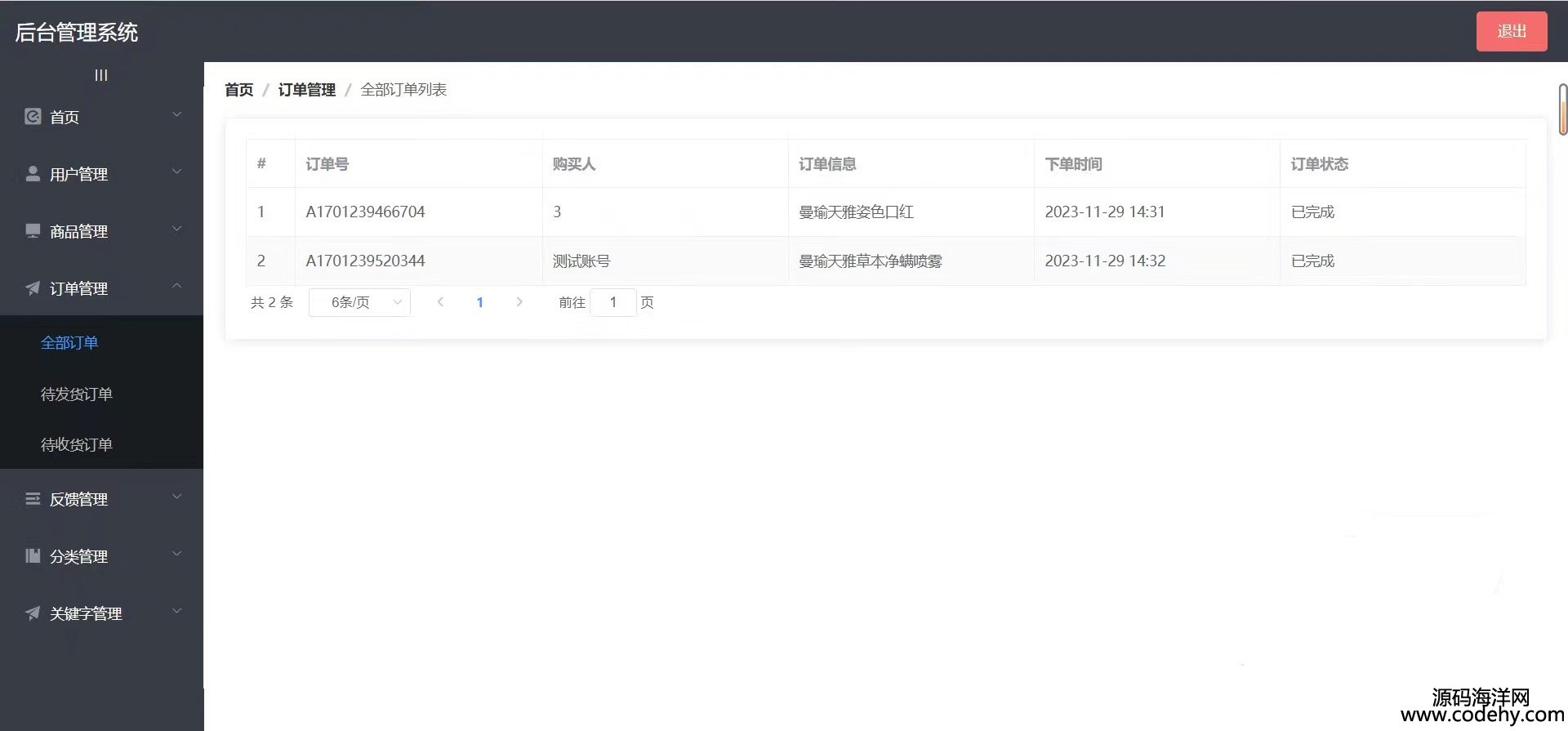Click the 分类管理 book icon
The height and width of the screenshot is (731, 1568).
coord(33,556)
